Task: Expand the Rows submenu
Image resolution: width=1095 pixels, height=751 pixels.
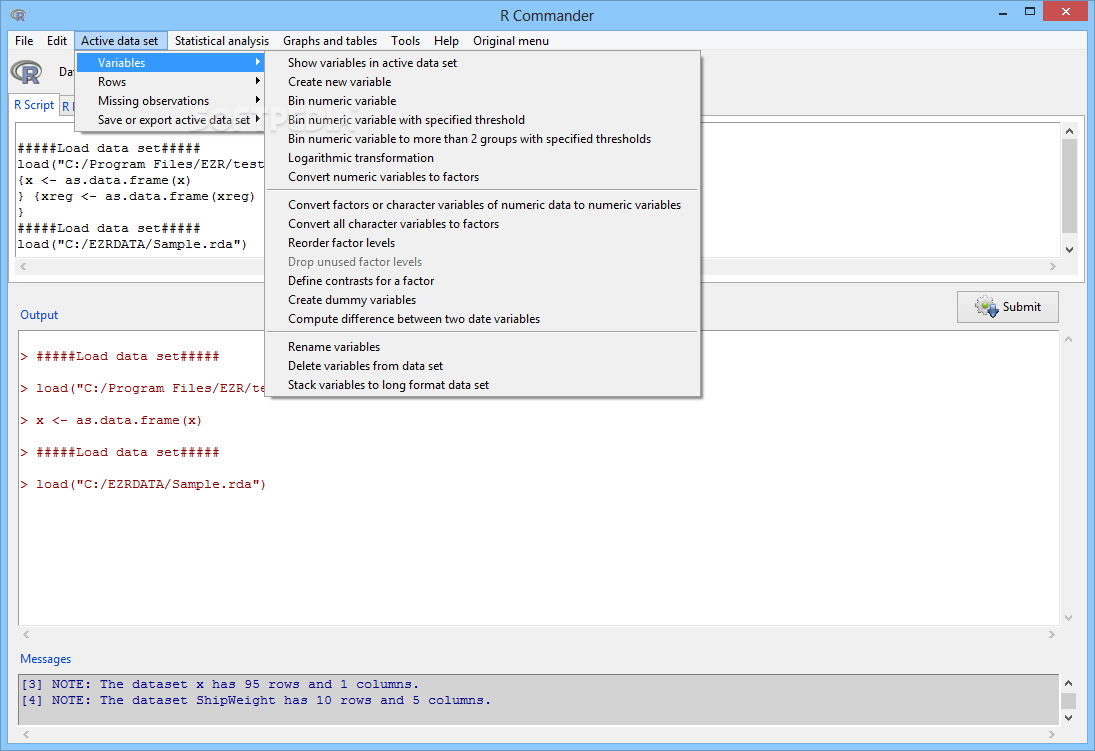Action: point(170,82)
